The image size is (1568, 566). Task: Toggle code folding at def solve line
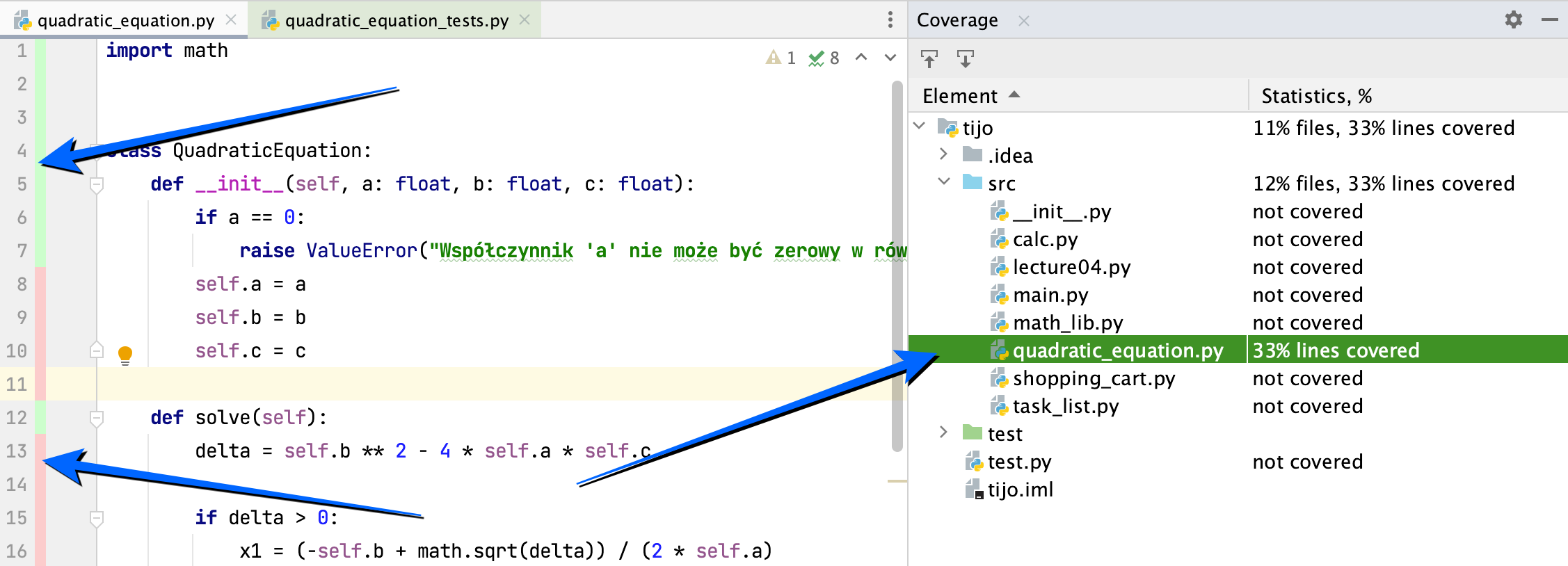(x=97, y=418)
